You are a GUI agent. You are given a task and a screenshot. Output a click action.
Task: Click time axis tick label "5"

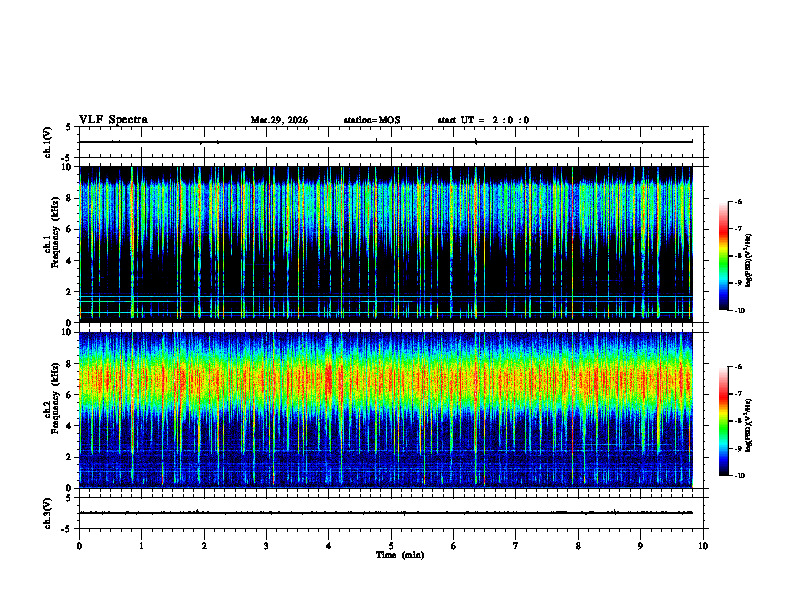pos(391,546)
